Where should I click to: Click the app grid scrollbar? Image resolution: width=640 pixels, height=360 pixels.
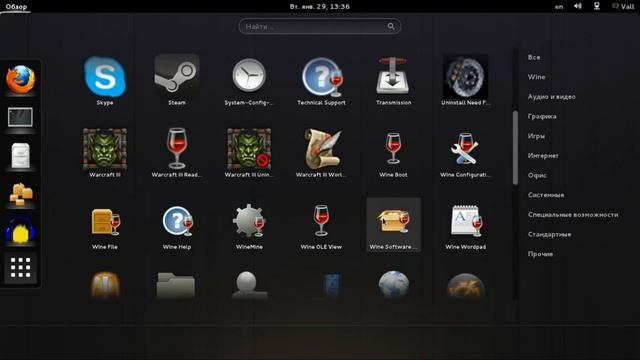[x=516, y=148]
